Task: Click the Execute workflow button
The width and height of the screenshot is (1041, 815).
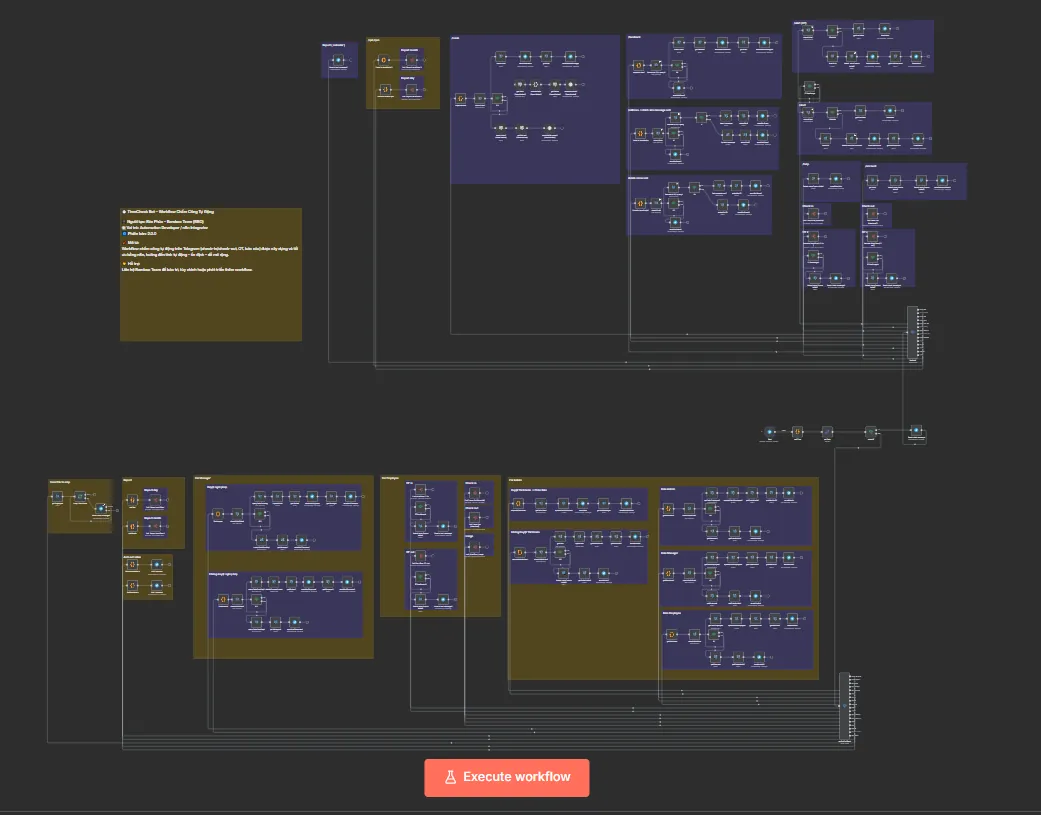Action: (507, 777)
